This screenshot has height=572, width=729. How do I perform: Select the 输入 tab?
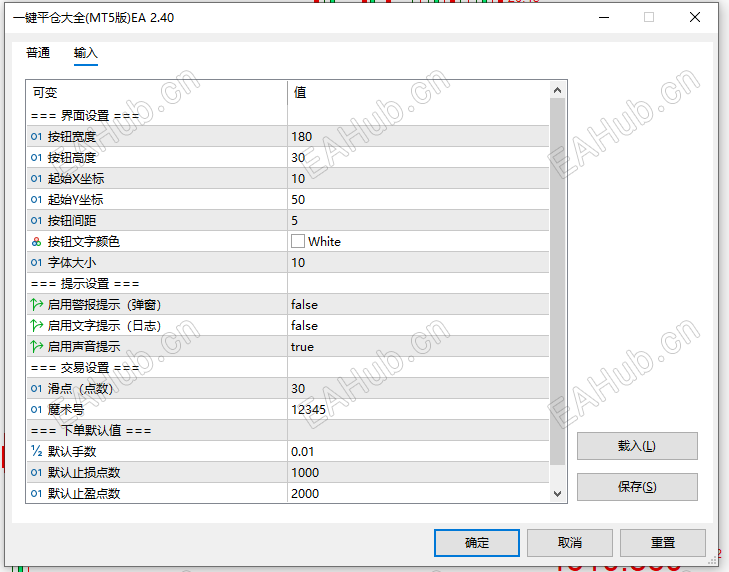[86, 53]
